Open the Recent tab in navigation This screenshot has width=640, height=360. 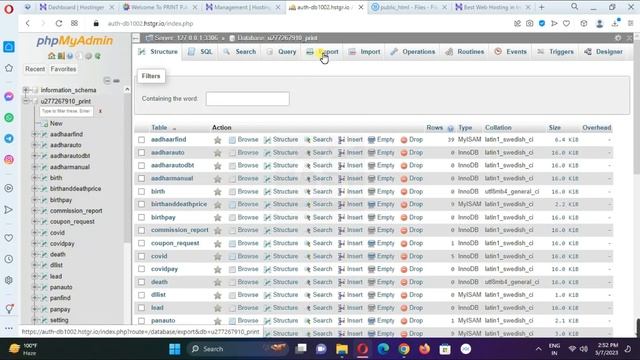(x=35, y=69)
